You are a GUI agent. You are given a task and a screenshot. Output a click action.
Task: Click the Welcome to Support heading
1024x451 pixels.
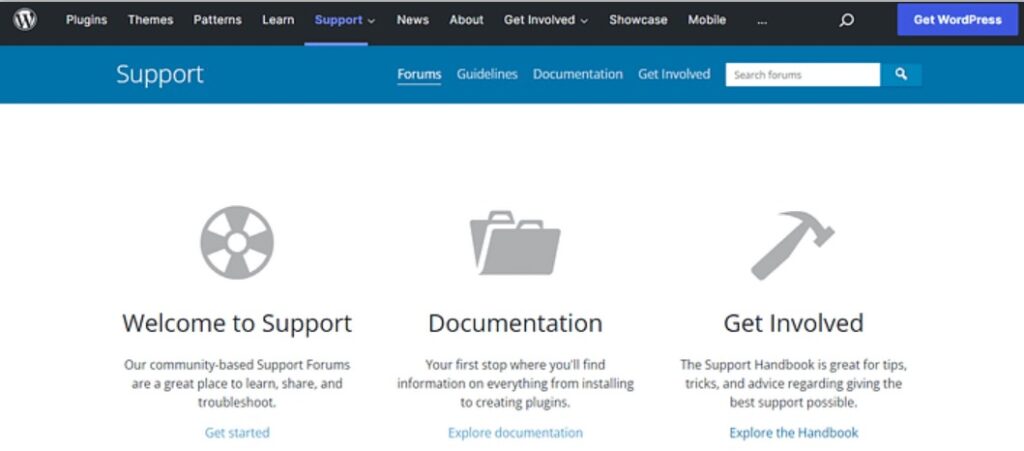[237, 323]
